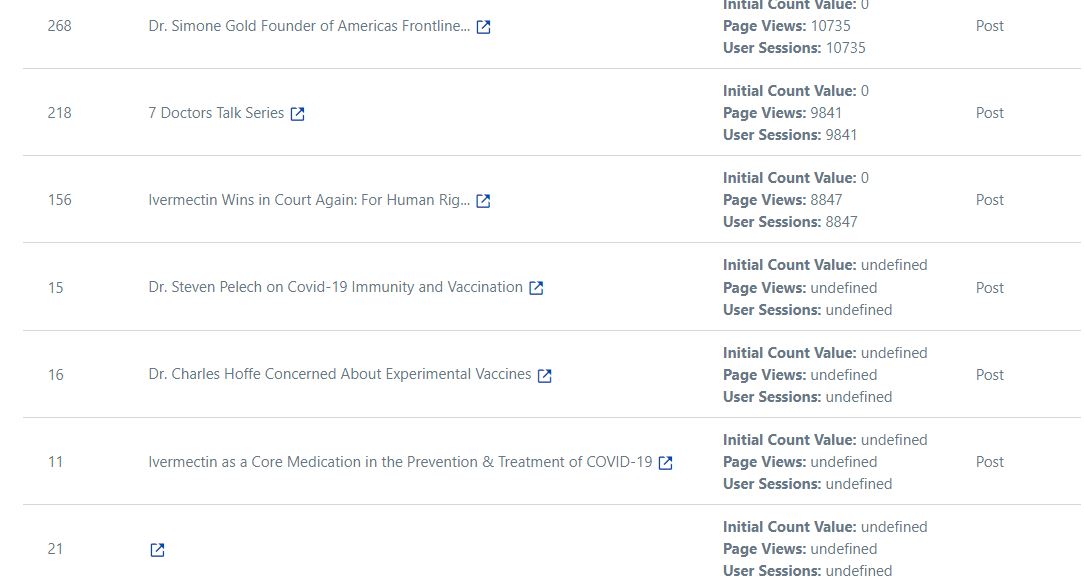
Task: Select the ID cell 218
Action: (59, 113)
